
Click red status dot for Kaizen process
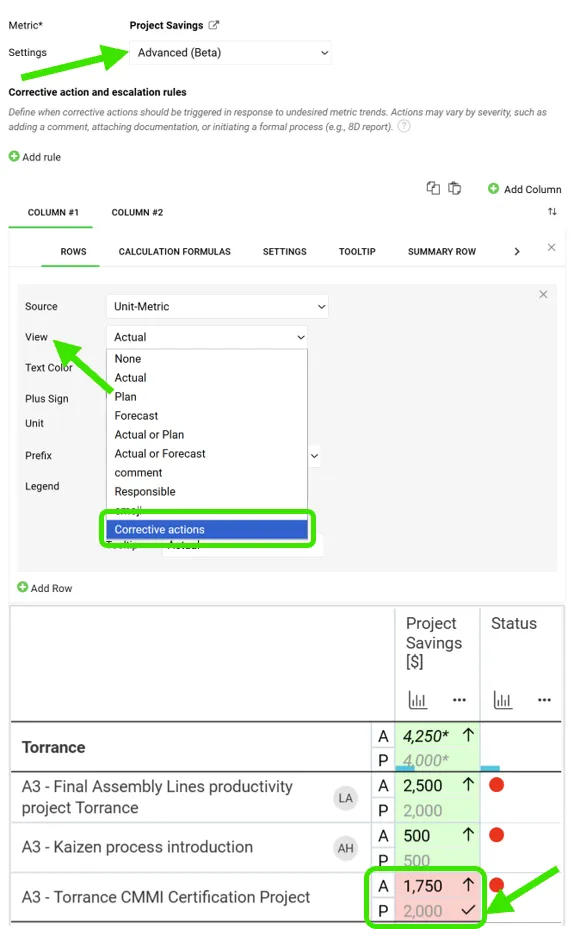tap(496, 835)
